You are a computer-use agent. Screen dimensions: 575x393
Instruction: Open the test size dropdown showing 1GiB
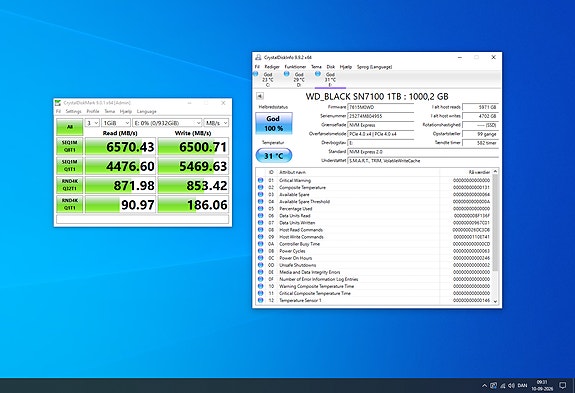[x=116, y=123]
